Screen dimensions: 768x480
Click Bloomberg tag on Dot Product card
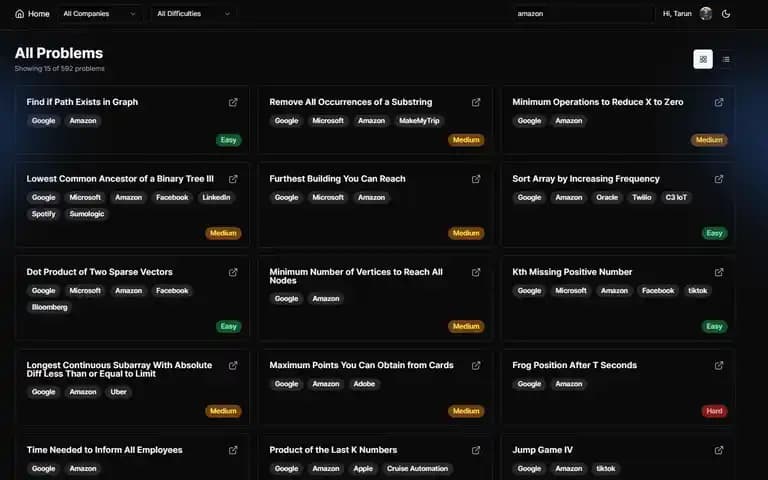pos(49,307)
